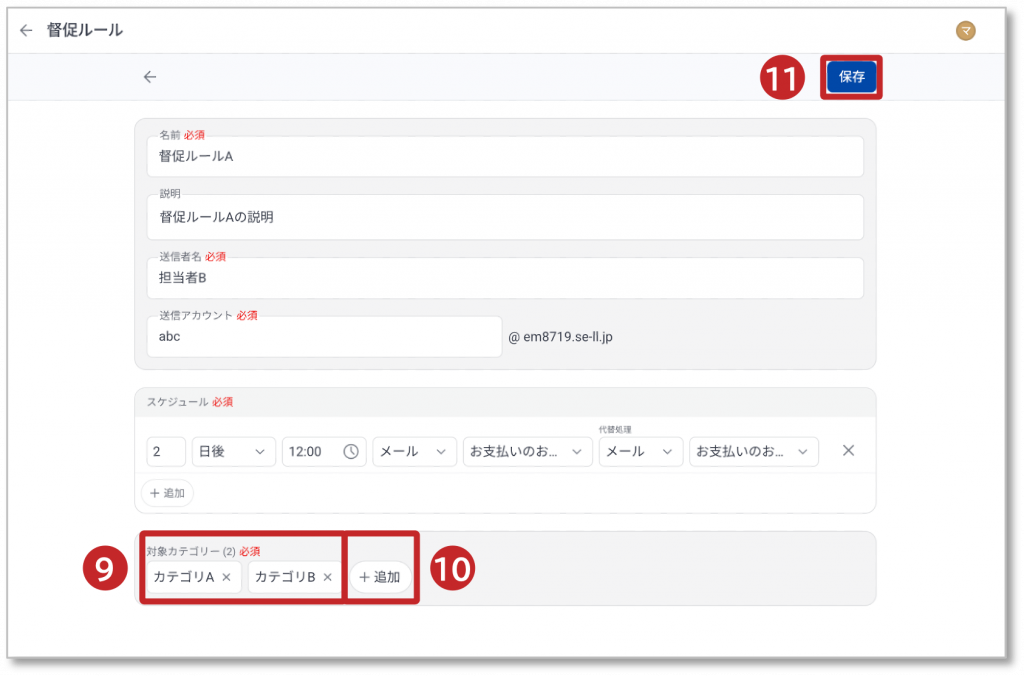The width and height of the screenshot is (1024, 676).
Task: Open the first メール dropdown
Action: click(x=414, y=452)
